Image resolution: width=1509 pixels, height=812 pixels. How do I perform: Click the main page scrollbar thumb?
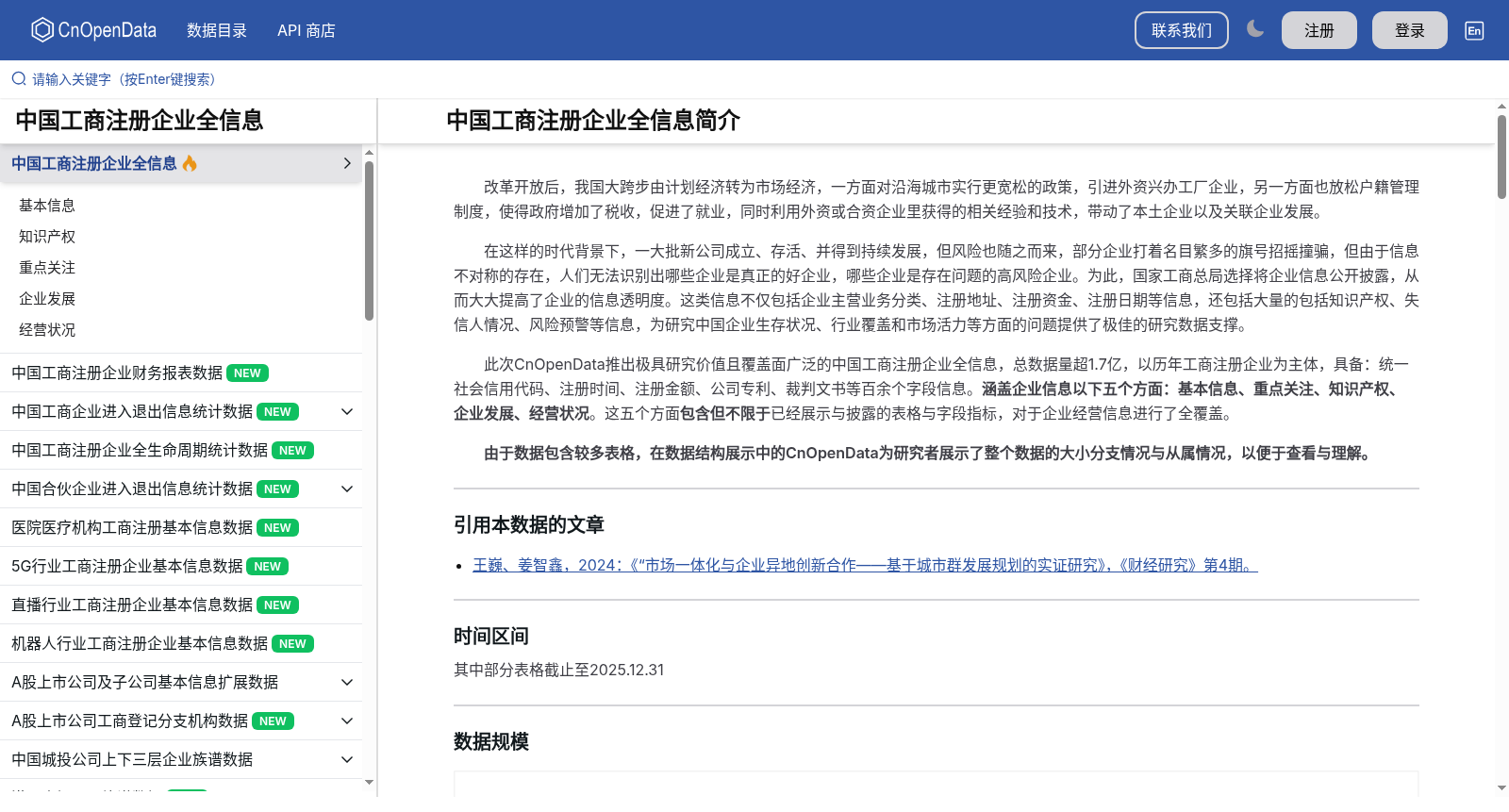pos(1501,157)
